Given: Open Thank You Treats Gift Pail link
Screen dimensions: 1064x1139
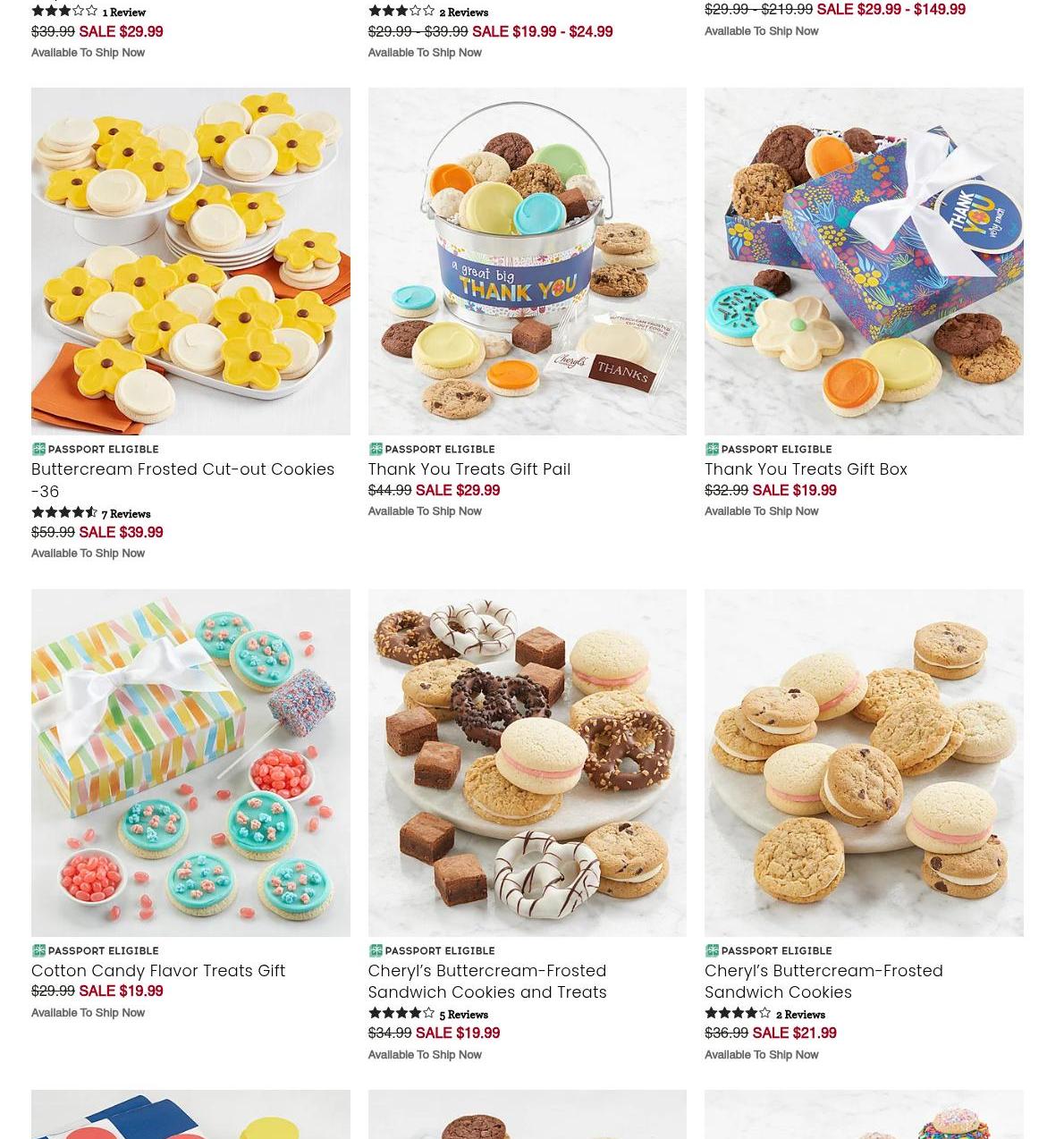Looking at the screenshot, I should (x=469, y=469).
